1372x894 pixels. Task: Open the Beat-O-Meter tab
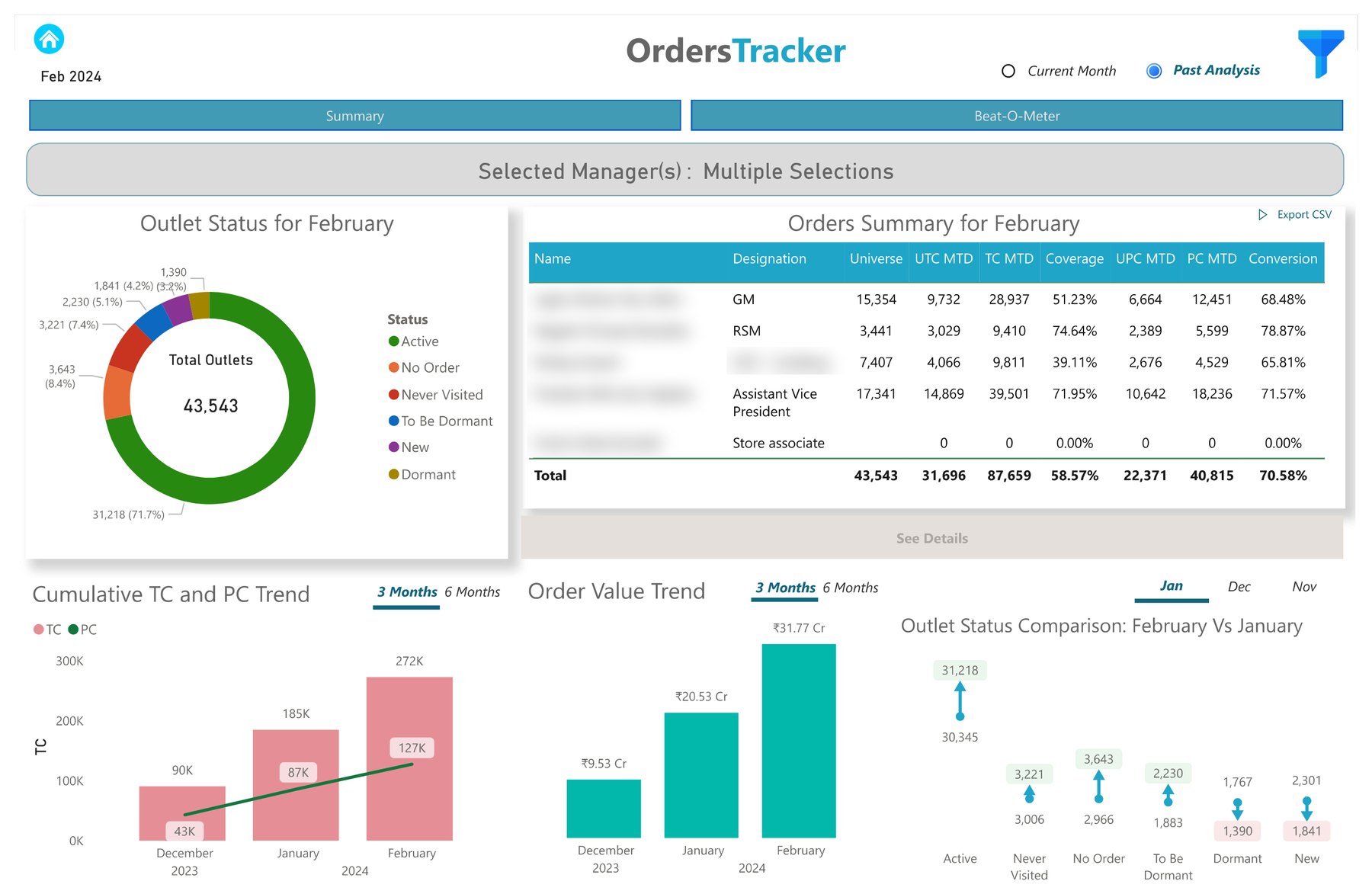(x=1017, y=116)
